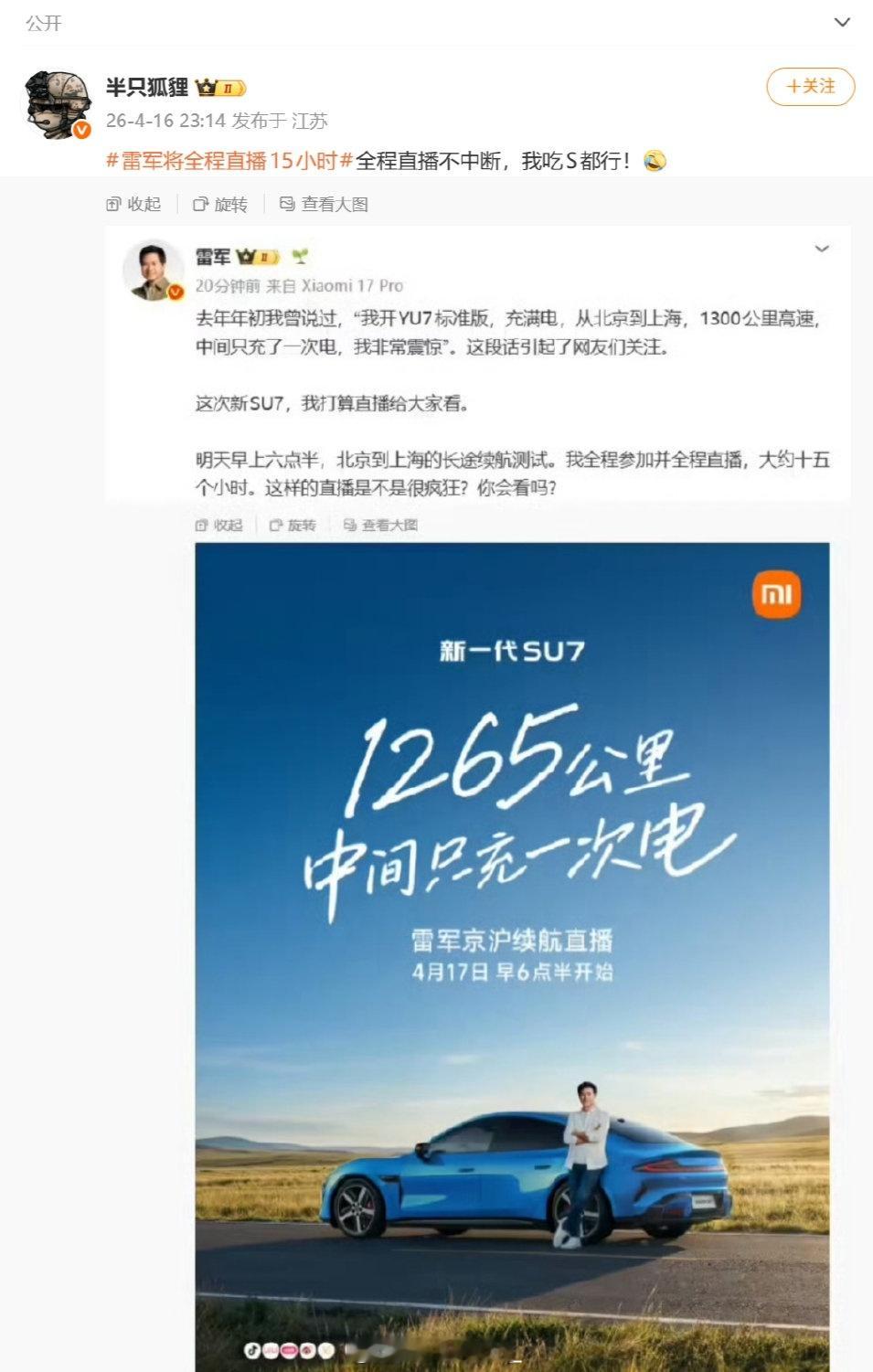Click the crown membership badge beside 半只狐狸
The height and width of the screenshot is (1372, 873).
point(220,88)
